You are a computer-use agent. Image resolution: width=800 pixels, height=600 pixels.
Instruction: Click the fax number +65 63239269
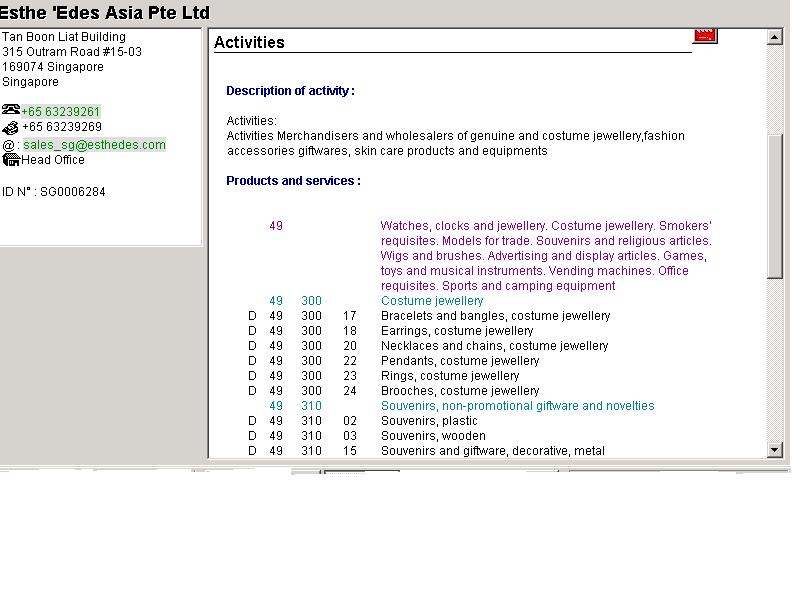point(62,128)
